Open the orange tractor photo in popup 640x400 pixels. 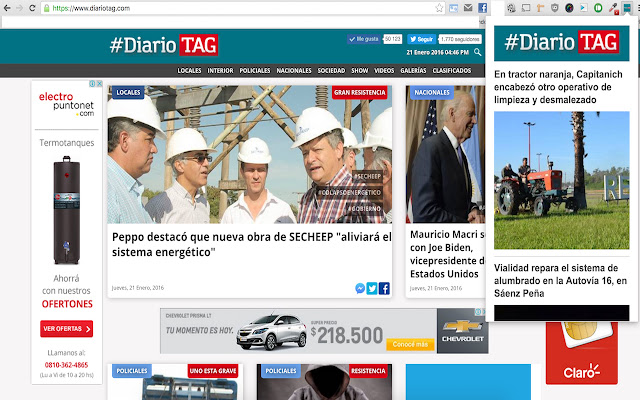pos(562,180)
